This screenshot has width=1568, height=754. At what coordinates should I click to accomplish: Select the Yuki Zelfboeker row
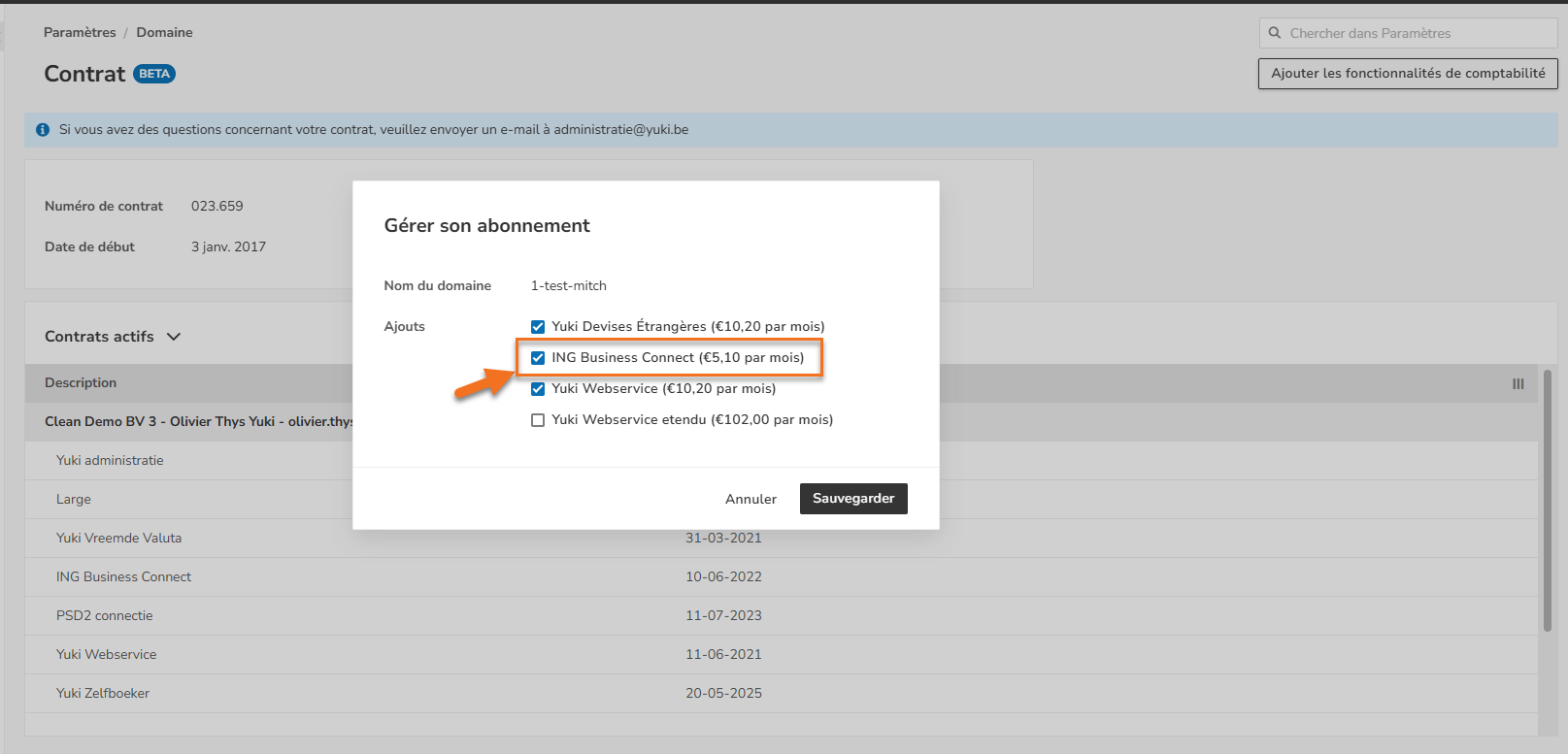pyautogui.click(x=782, y=694)
